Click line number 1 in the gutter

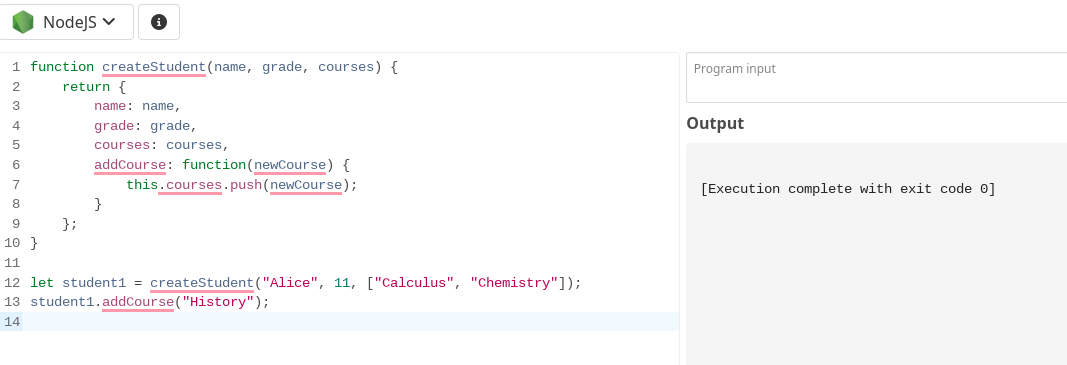click(x=16, y=67)
